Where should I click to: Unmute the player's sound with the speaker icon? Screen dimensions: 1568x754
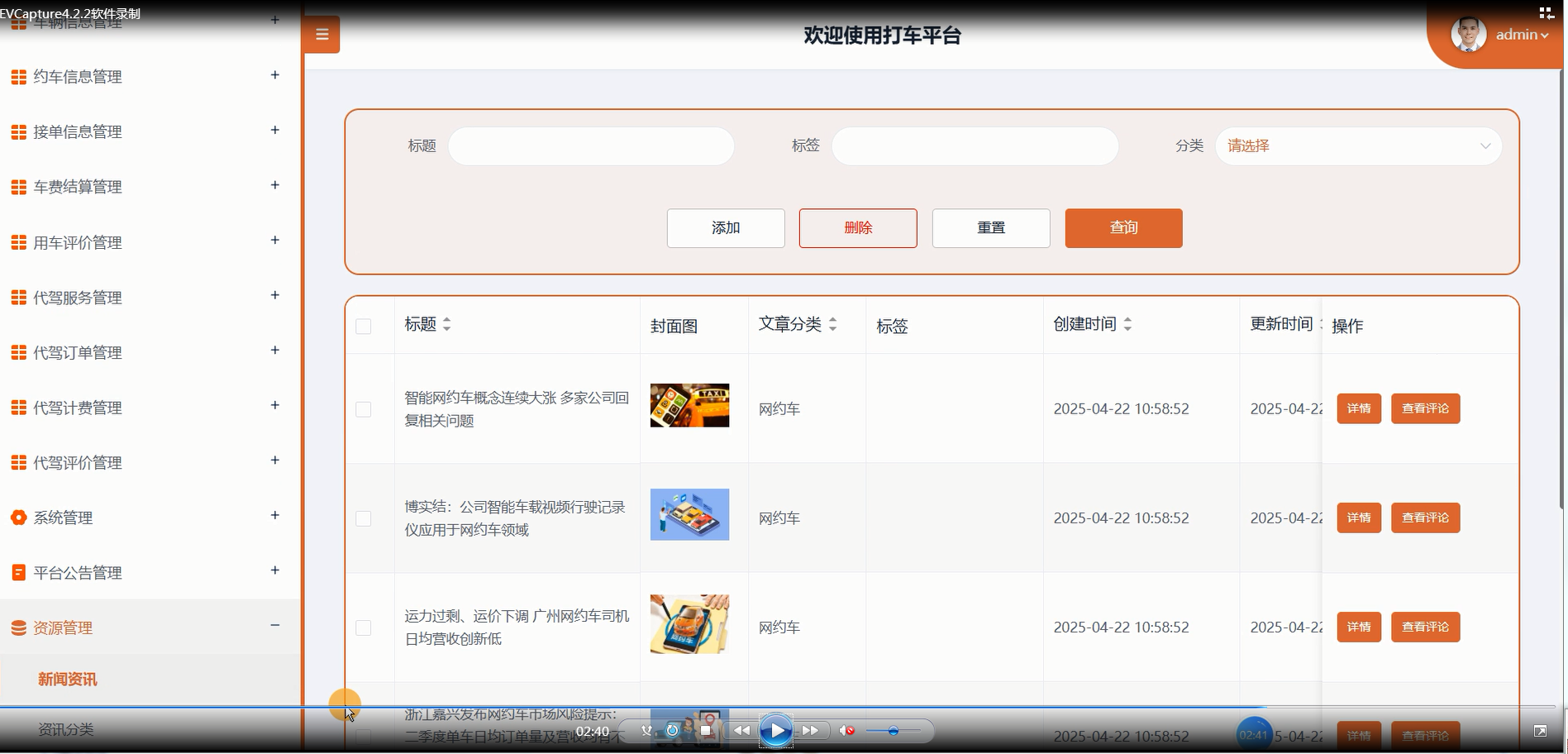846,731
